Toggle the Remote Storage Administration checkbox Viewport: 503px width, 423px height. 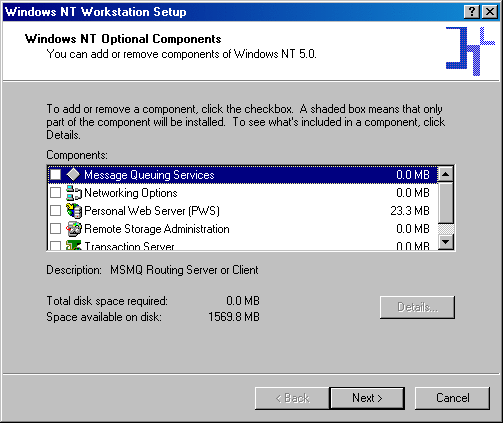(55, 229)
